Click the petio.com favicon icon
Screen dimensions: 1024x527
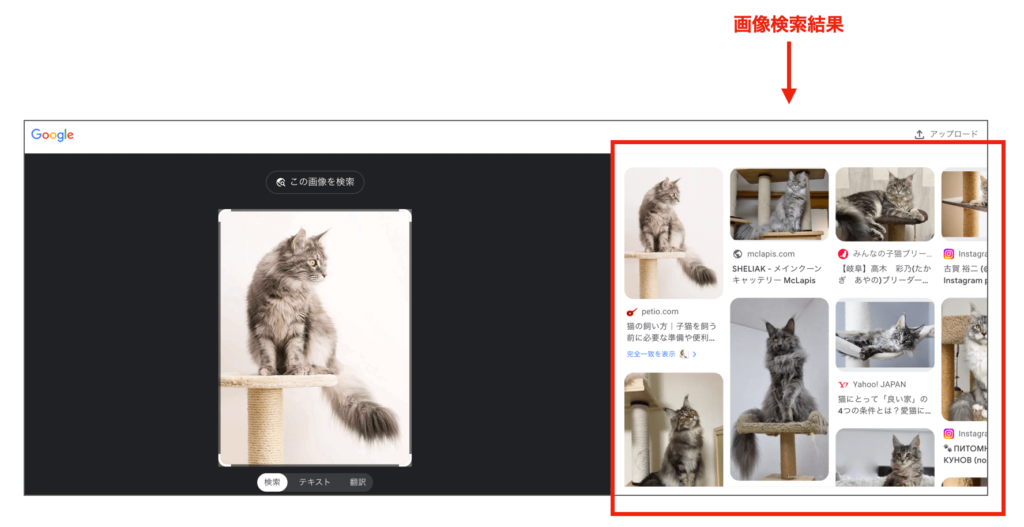(x=631, y=312)
